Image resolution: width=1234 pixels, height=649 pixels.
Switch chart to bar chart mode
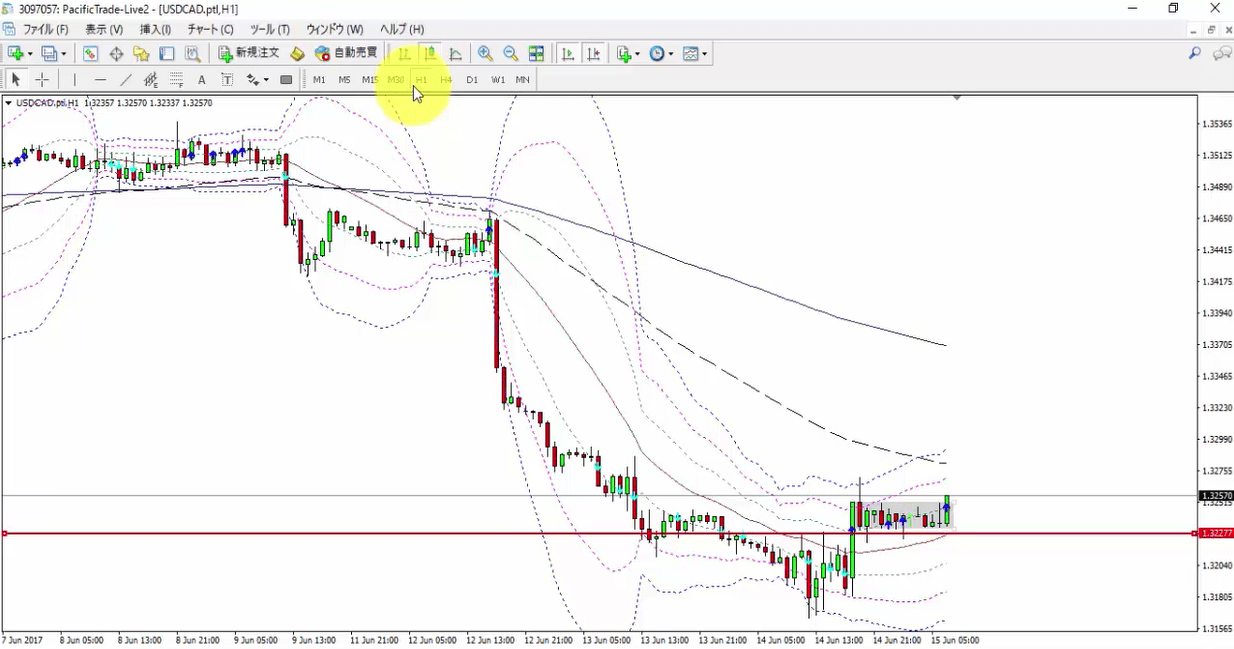click(404, 53)
